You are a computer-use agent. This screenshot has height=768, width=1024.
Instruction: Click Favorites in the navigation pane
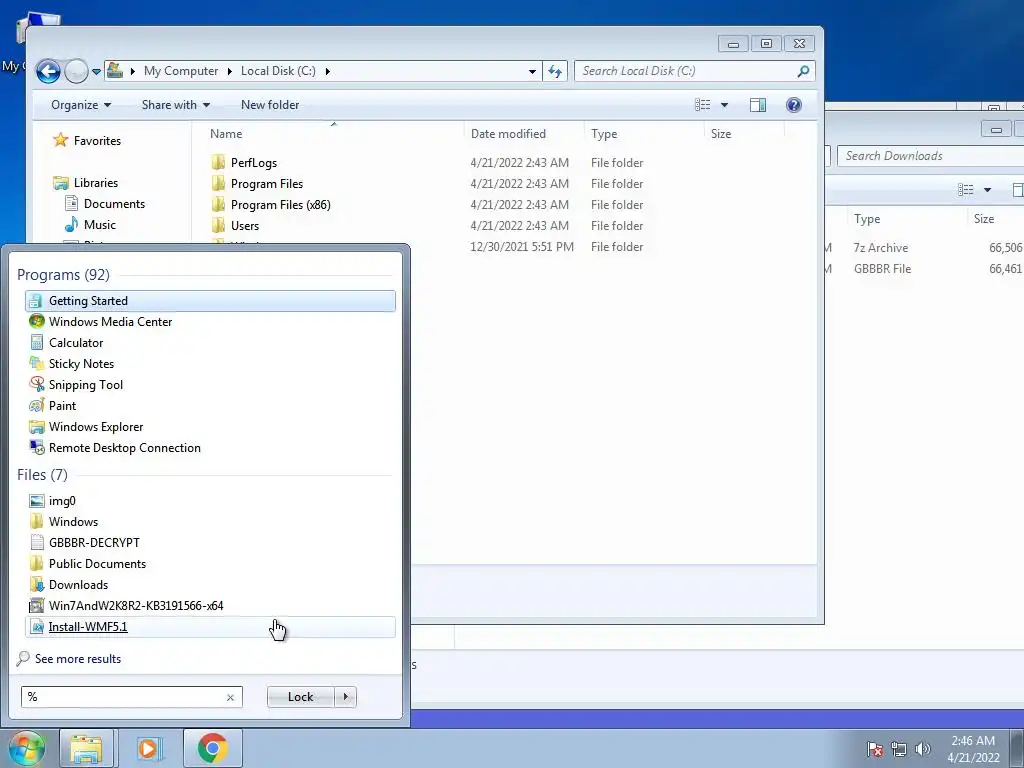(x=97, y=140)
